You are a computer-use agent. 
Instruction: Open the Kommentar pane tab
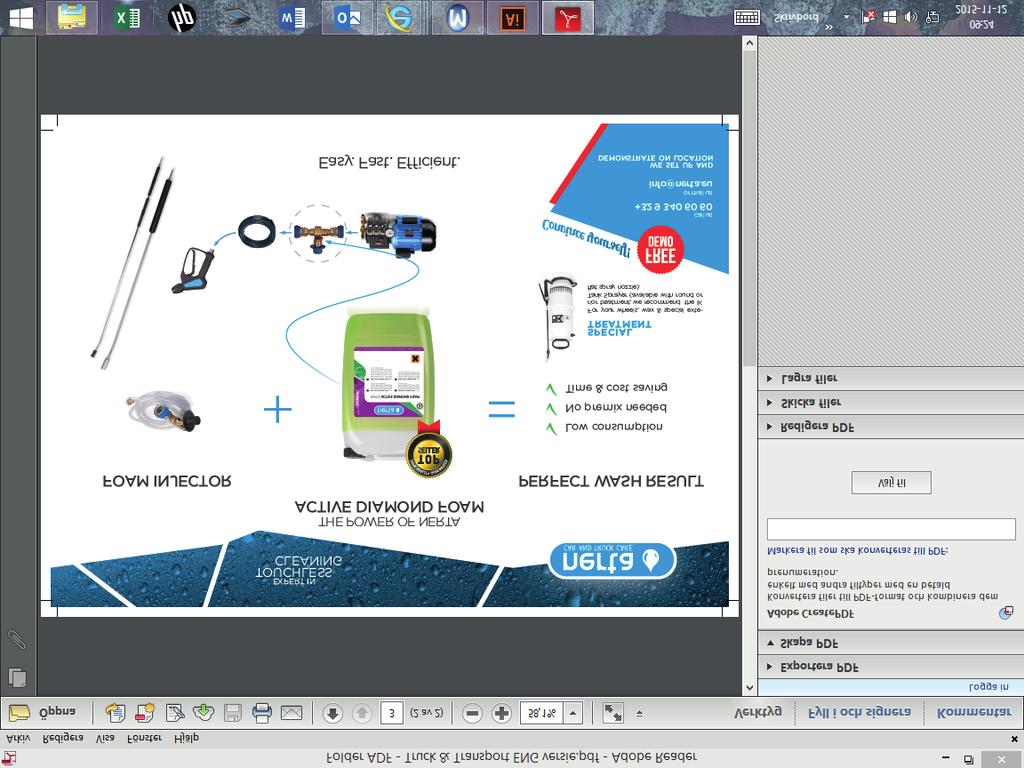pos(974,712)
